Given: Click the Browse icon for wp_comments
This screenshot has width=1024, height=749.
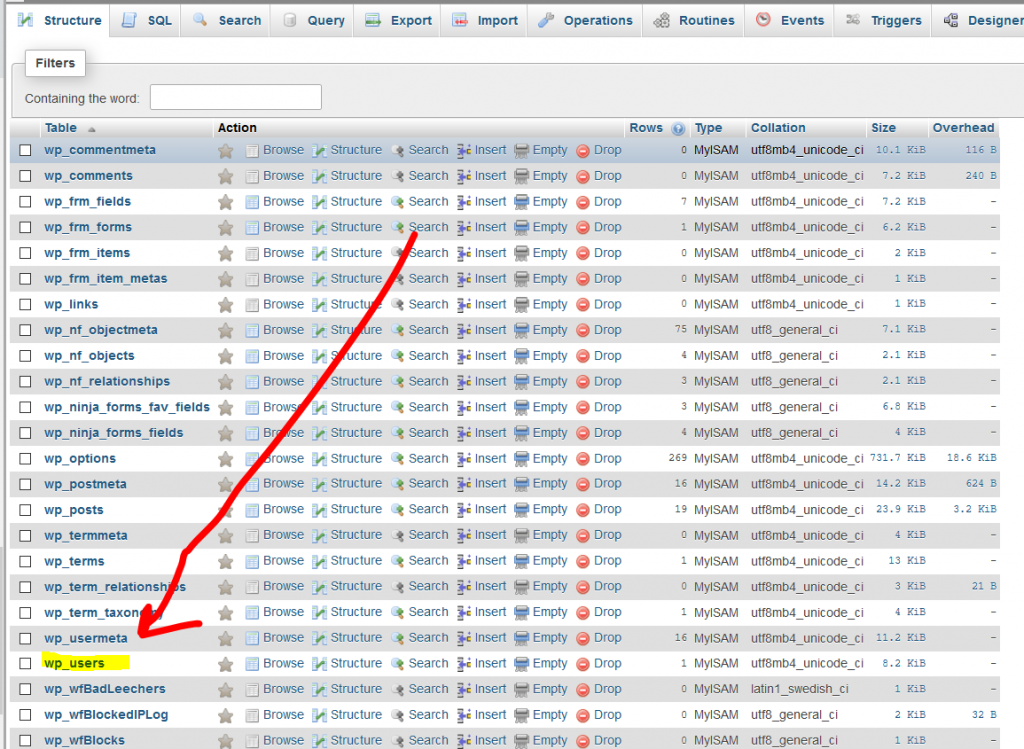Looking at the screenshot, I should [252, 176].
